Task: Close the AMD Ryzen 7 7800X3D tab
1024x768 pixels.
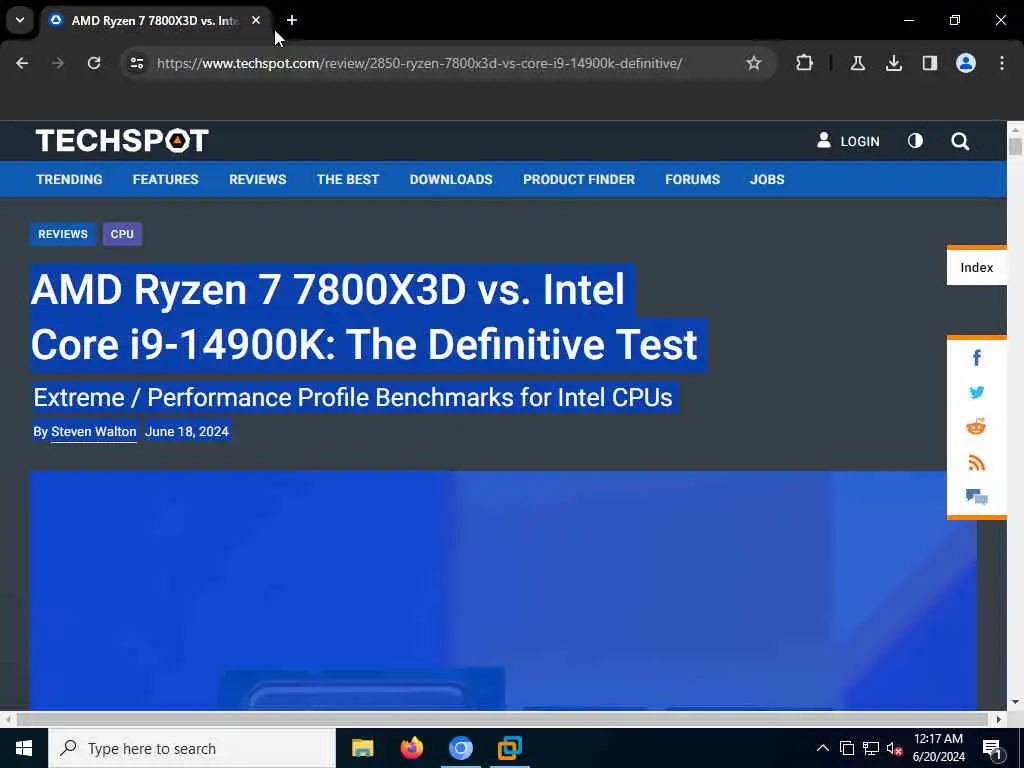Action: tap(256, 20)
